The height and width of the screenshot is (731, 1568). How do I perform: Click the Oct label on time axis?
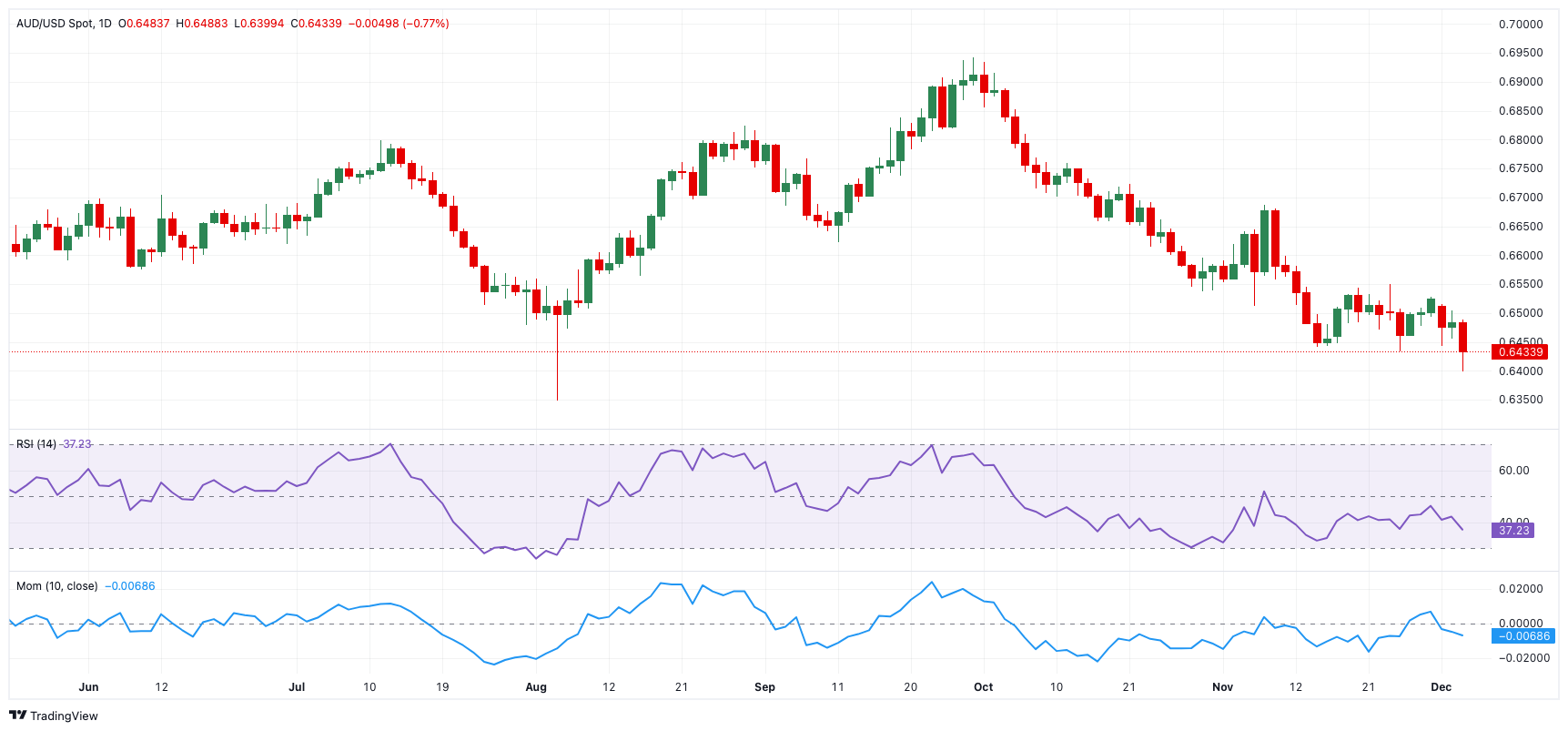[983, 687]
